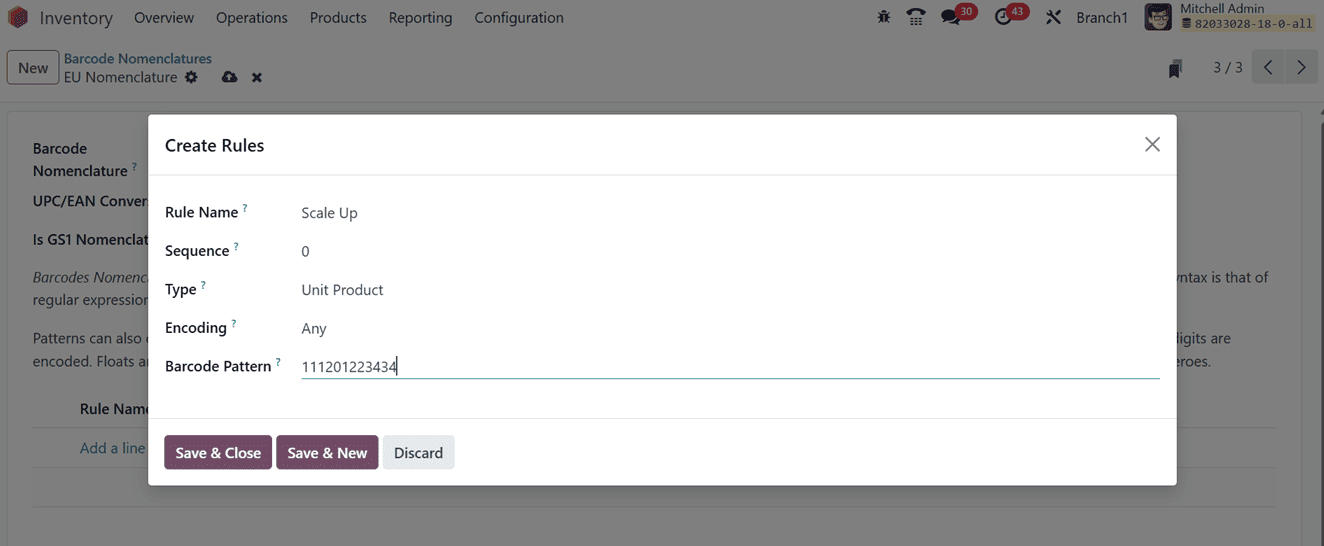Click the Create Rules dialog title
This screenshot has width=1324, height=546.
214,145
